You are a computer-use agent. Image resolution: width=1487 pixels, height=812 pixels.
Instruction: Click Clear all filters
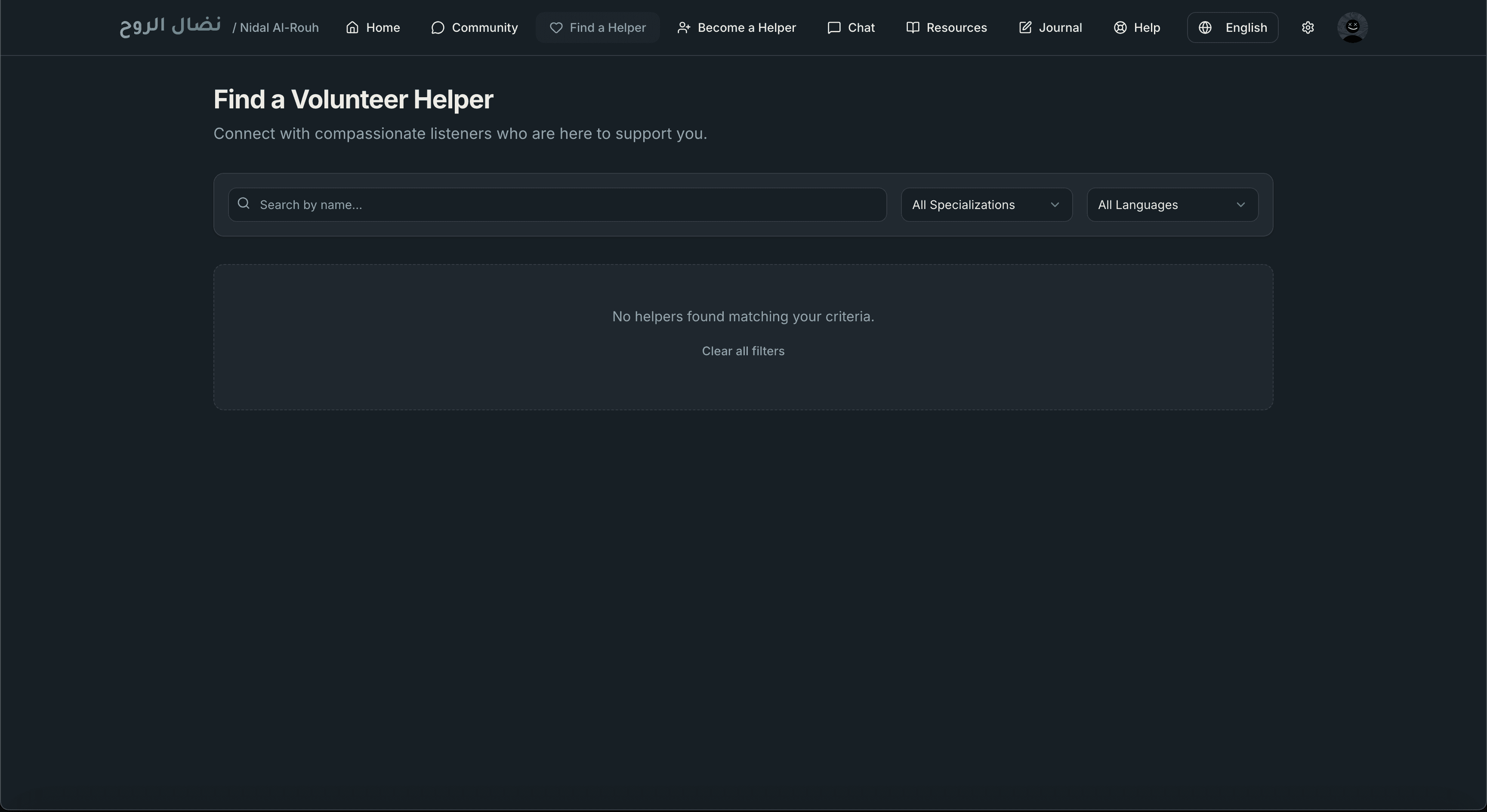[x=743, y=351]
